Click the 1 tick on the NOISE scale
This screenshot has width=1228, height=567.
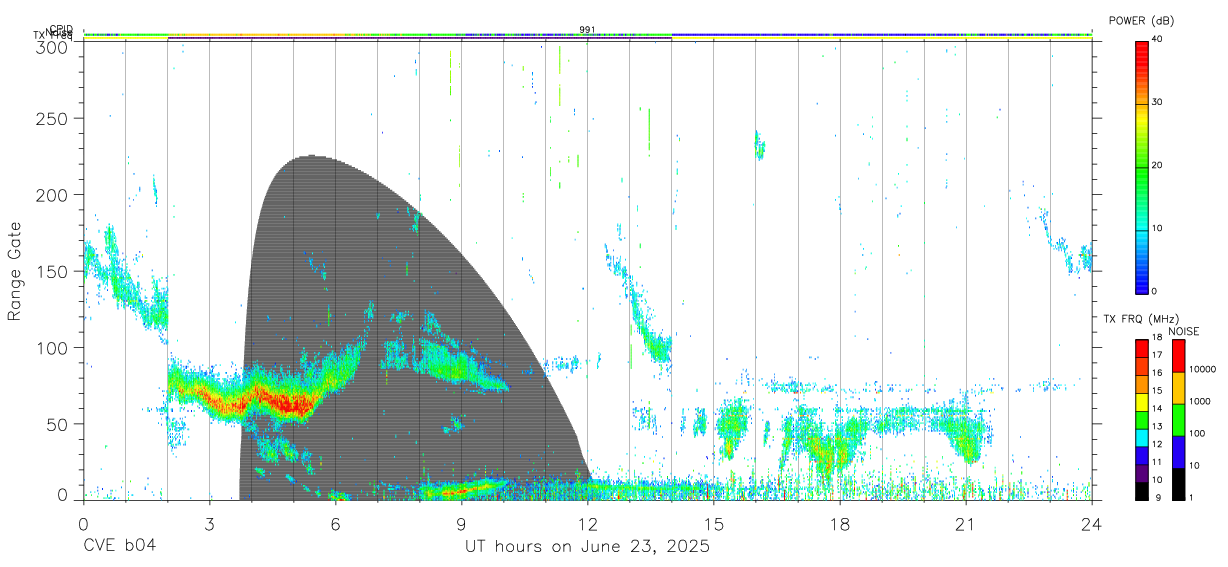(1190, 497)
